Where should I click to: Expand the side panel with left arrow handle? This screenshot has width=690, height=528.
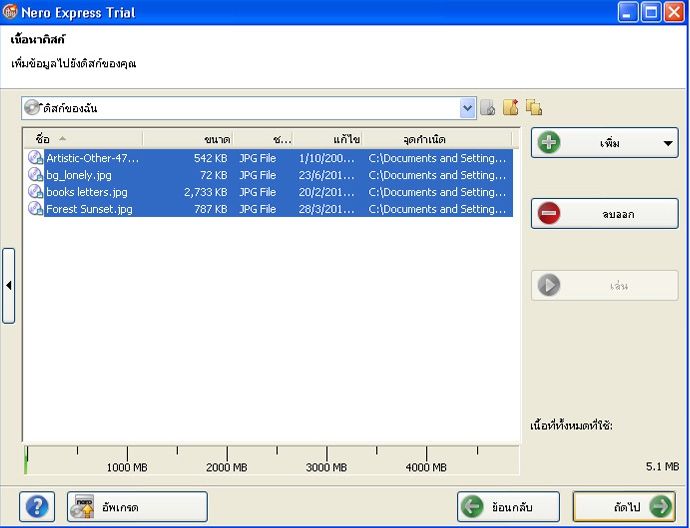click(x=8, y=286)
